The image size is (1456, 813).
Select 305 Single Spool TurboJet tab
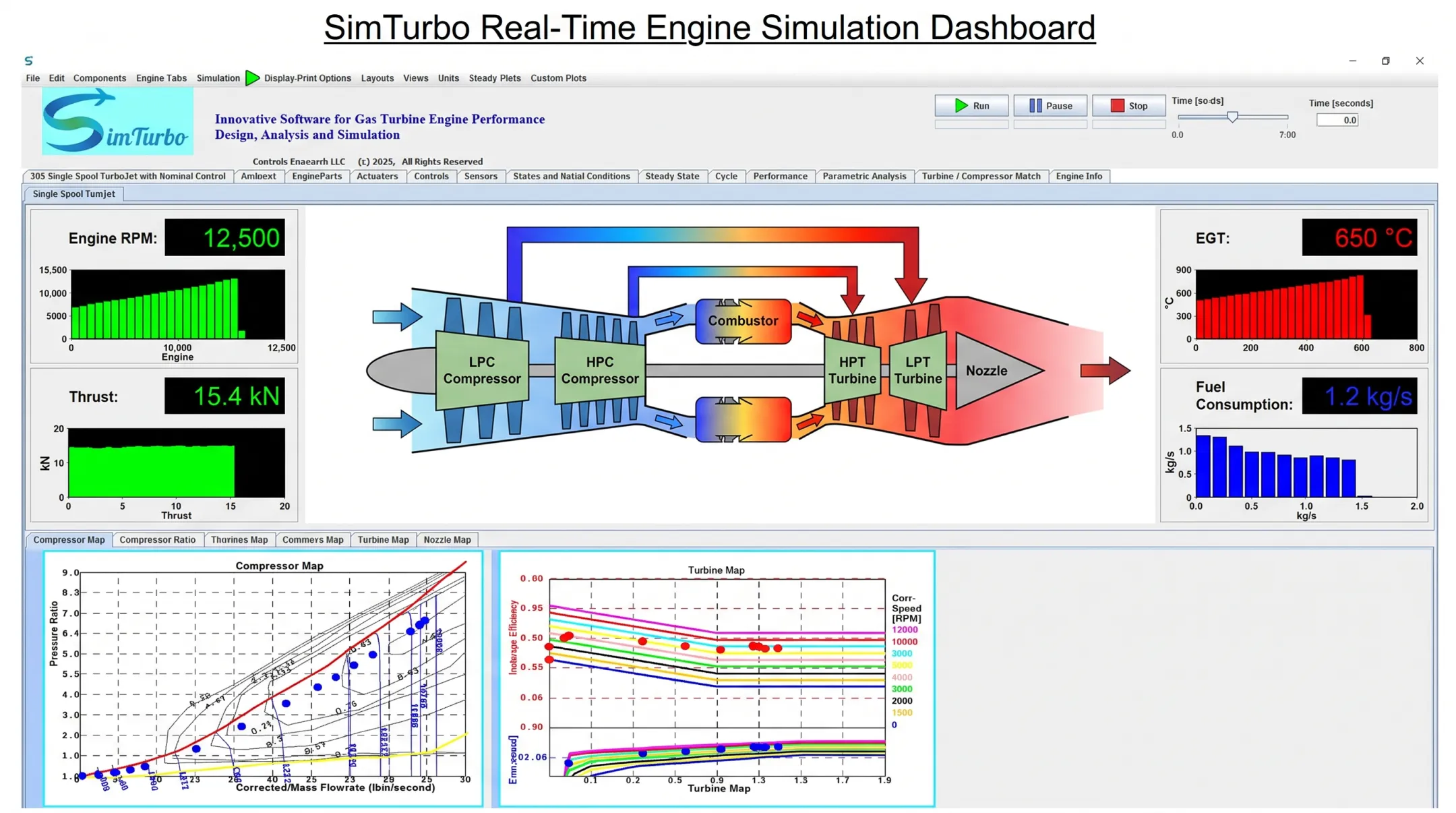(127, 177)
